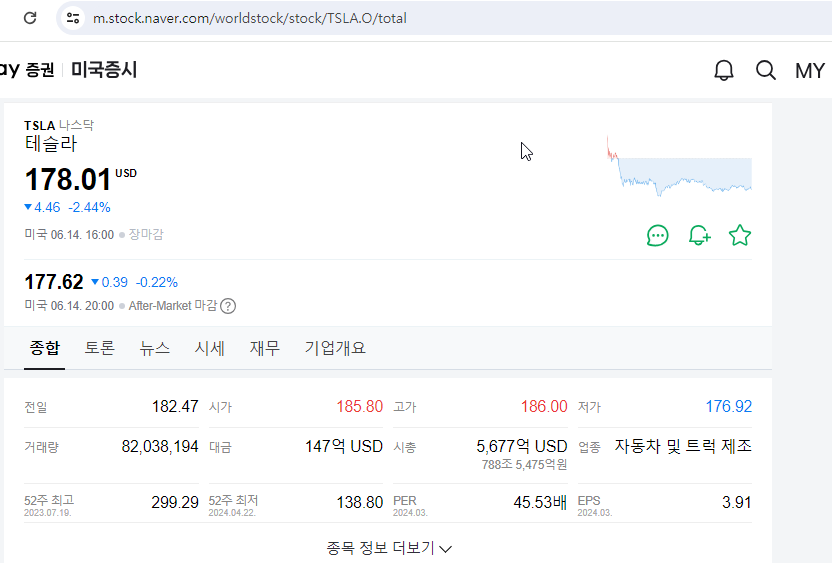Viewport: 832px width, 563px height.
Task: Click the industry 자동차 및 트럭 제조
Action: 683,446
